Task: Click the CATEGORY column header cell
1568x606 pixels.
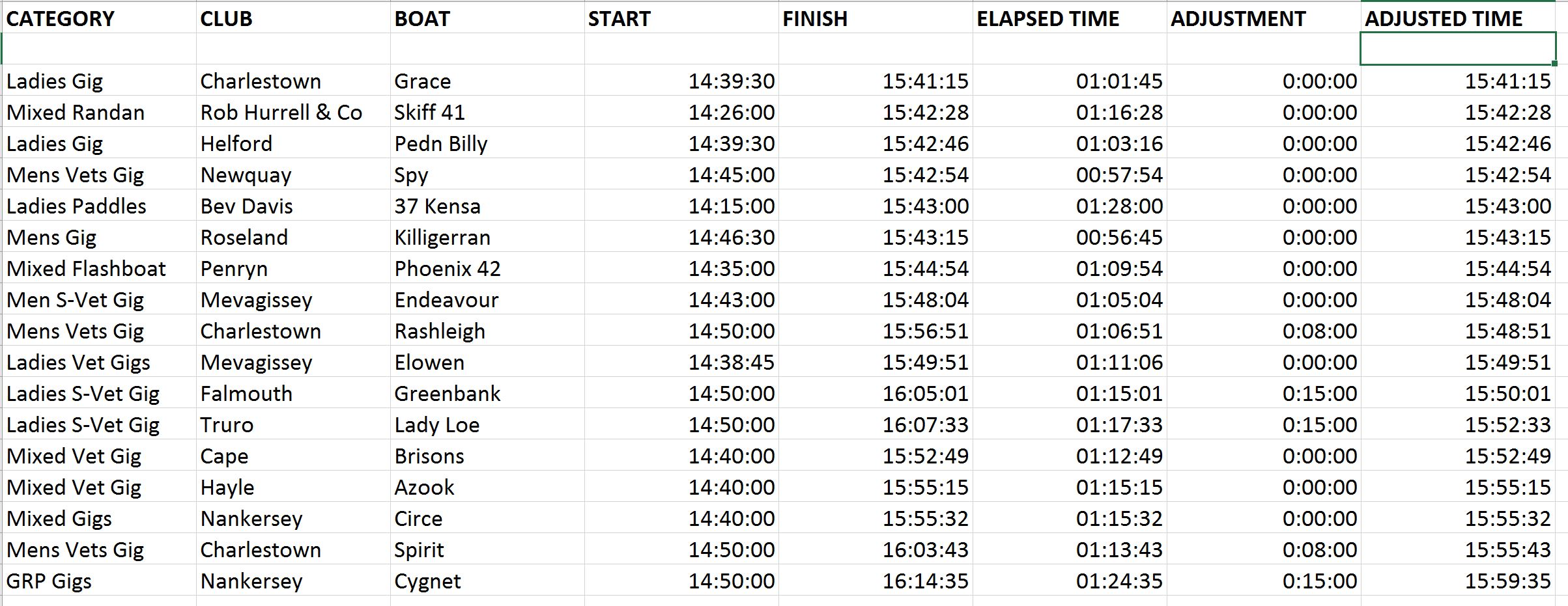Action: (99, 18)
